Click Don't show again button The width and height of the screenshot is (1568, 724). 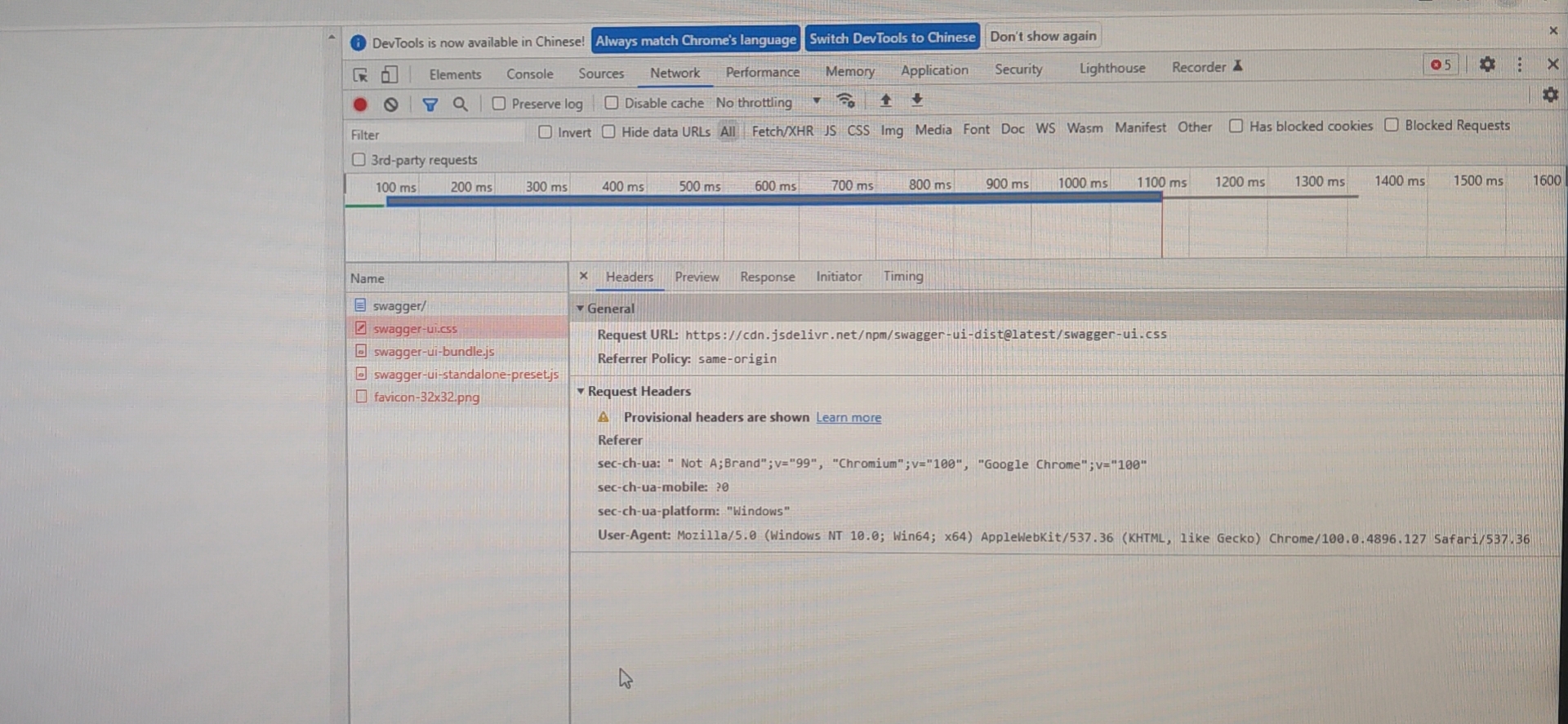click(1043, 36)
